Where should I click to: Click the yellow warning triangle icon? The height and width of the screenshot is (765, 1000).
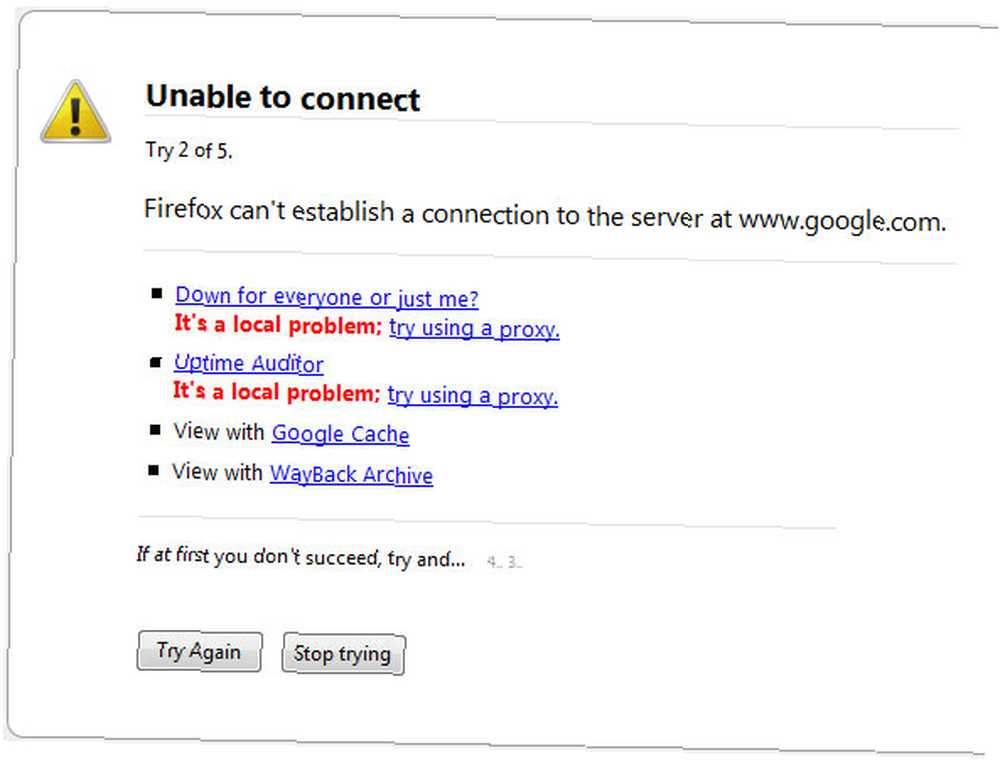76,112
